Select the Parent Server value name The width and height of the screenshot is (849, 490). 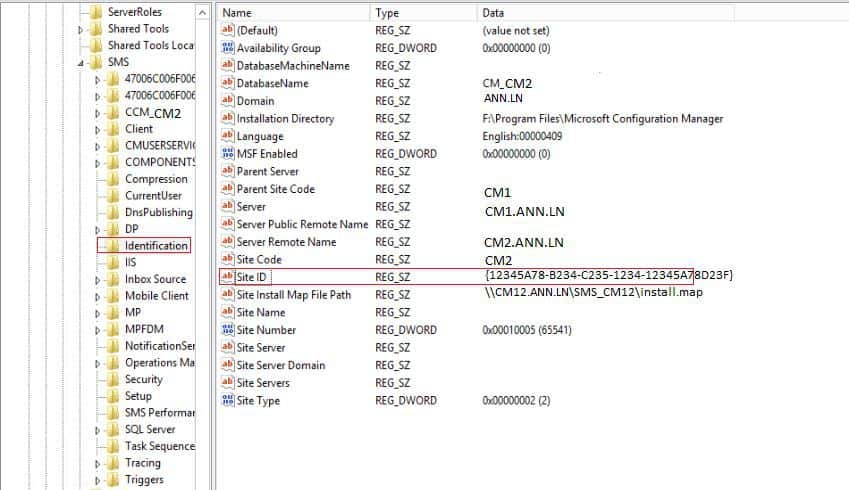coord(267,171)
